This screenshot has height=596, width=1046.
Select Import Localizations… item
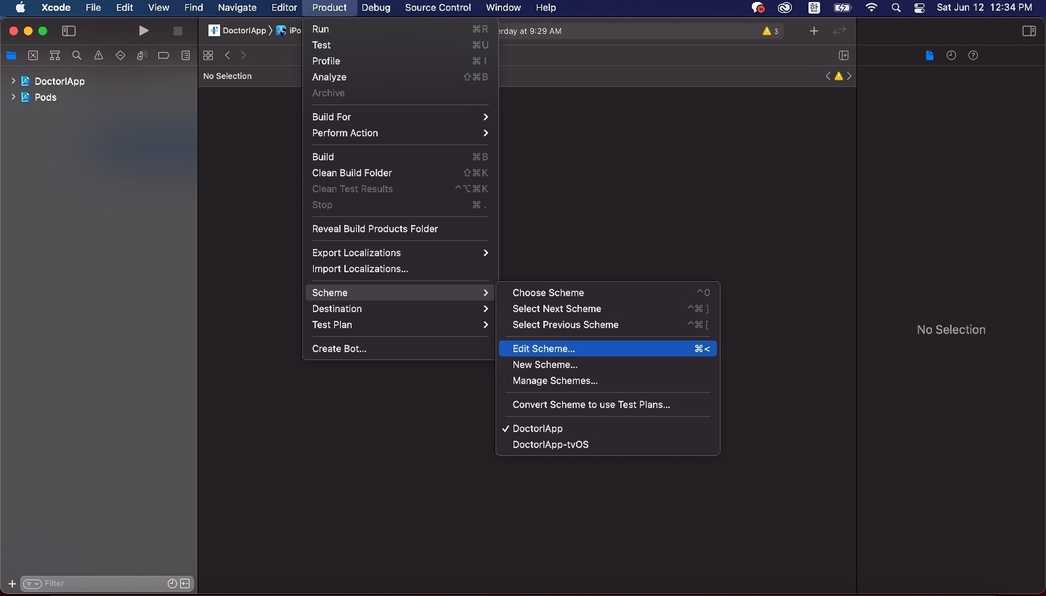[400, 269]
